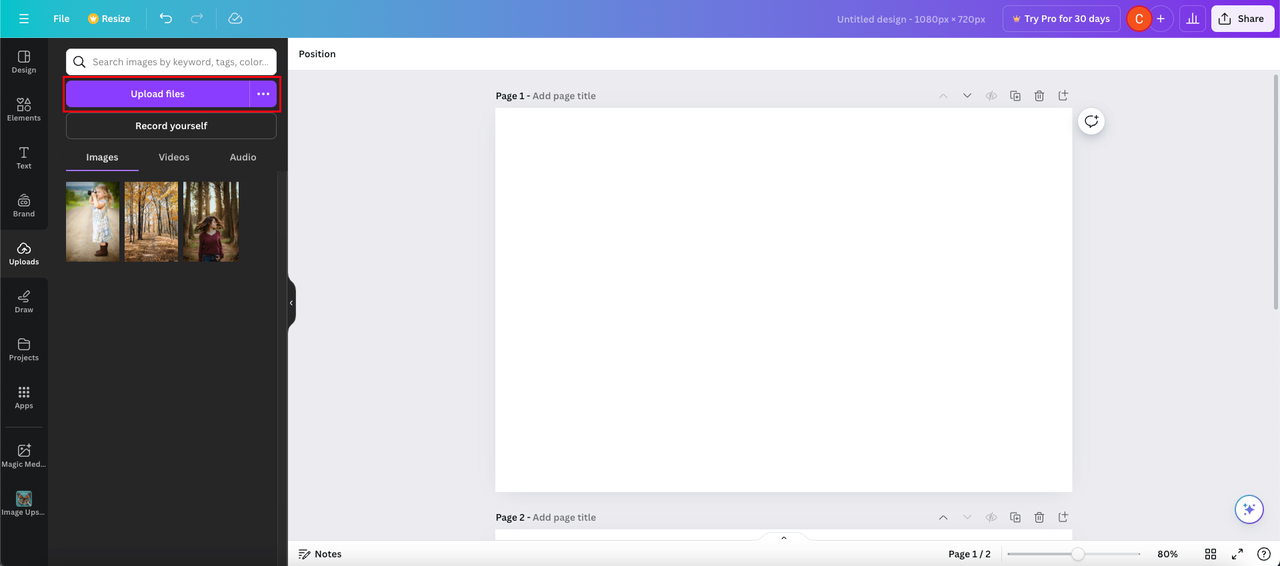This screenshot has width=1280, height=566.
Task: Add a comment on the page
Action: point(1091,121)
